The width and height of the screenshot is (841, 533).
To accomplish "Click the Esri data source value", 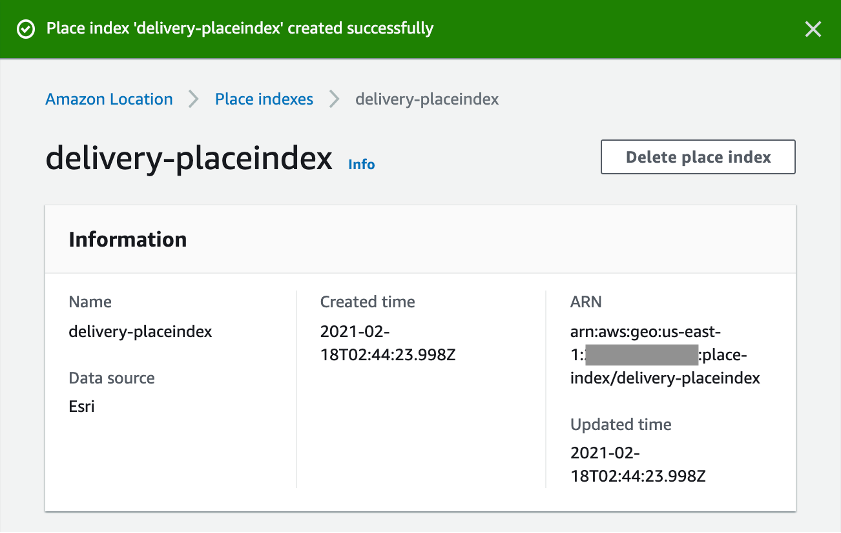I will click(82, 407).
